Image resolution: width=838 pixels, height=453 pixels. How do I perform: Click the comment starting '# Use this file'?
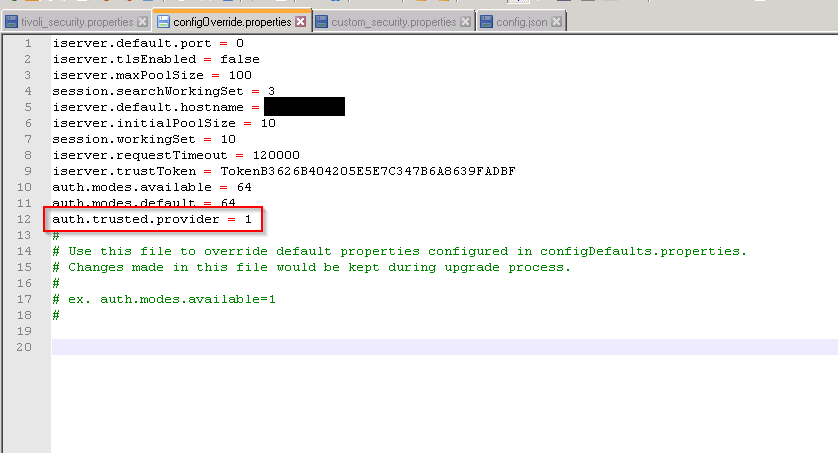click(399, 252)
